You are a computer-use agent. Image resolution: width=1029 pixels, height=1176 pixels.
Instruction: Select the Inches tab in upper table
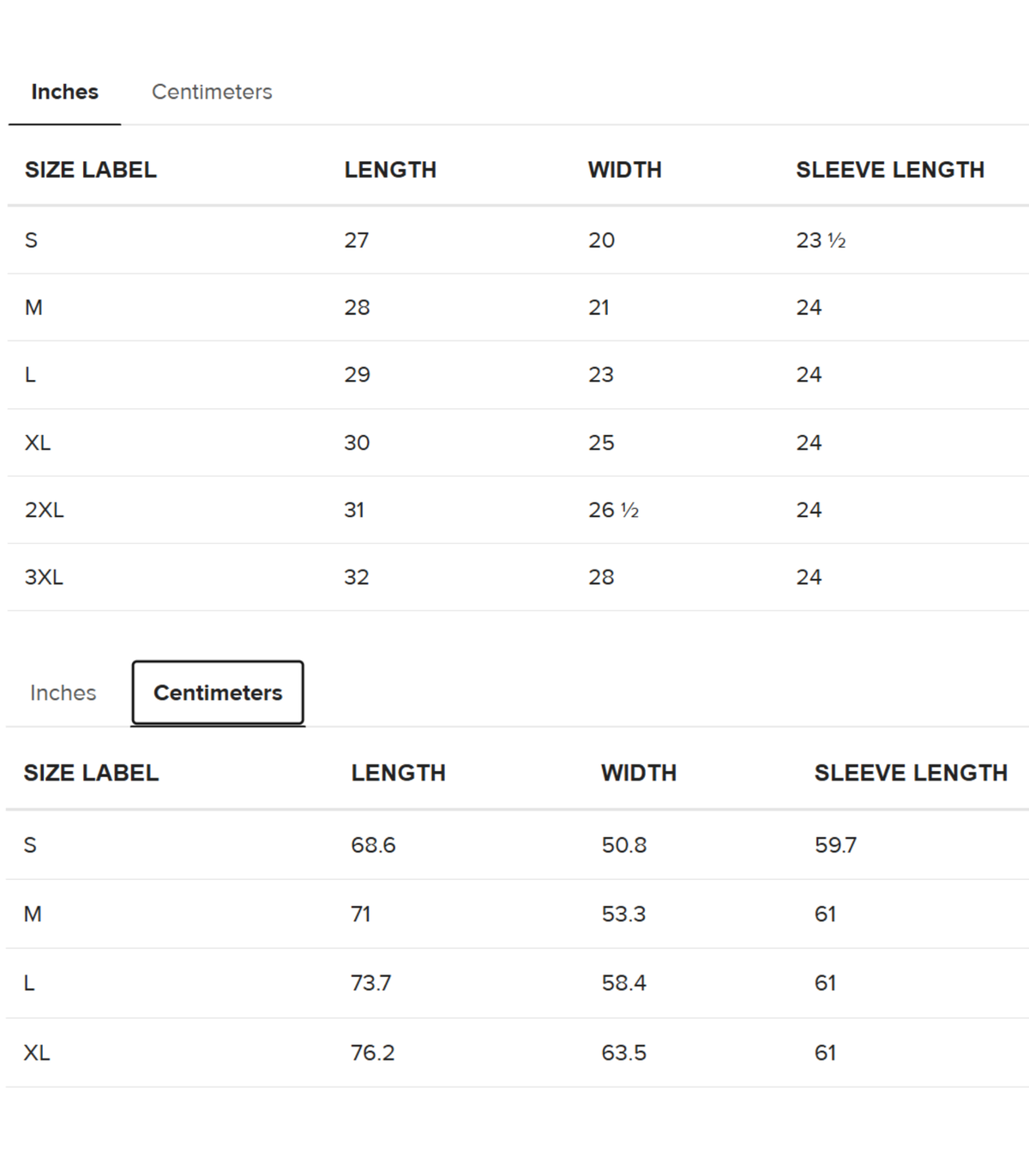[64, 92]
